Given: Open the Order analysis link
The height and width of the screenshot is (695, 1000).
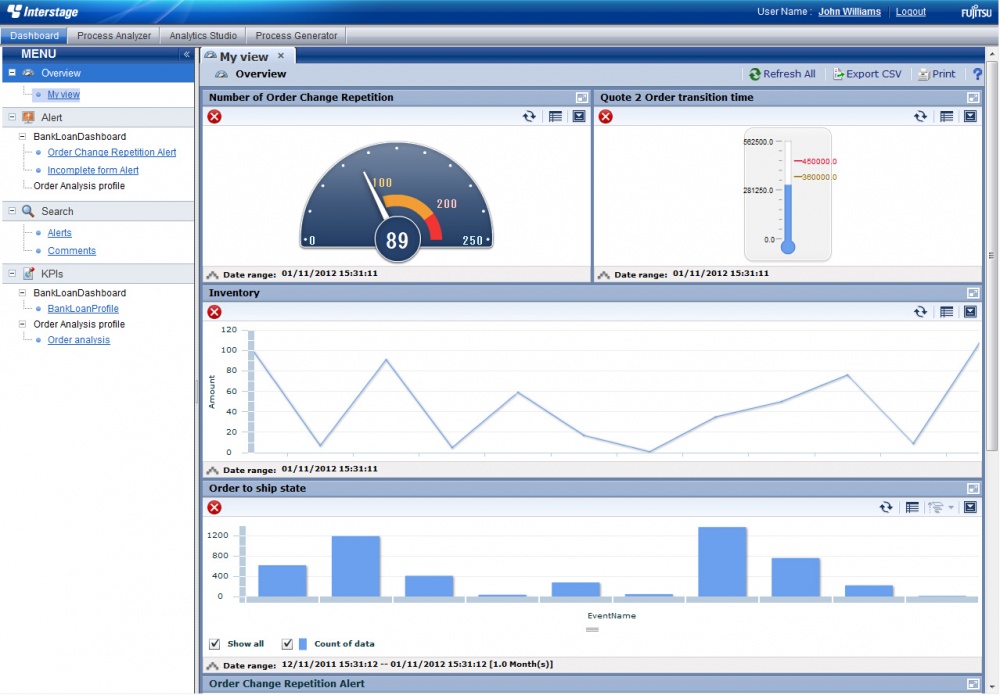Looking at the screenshot, I should pos(78,340).
